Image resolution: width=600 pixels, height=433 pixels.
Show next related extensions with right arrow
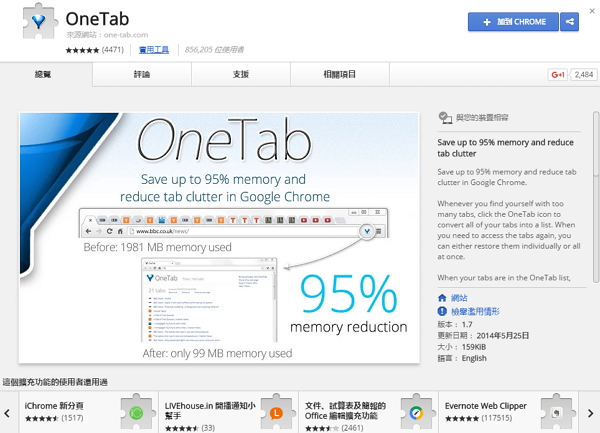[x=590, y=413]
